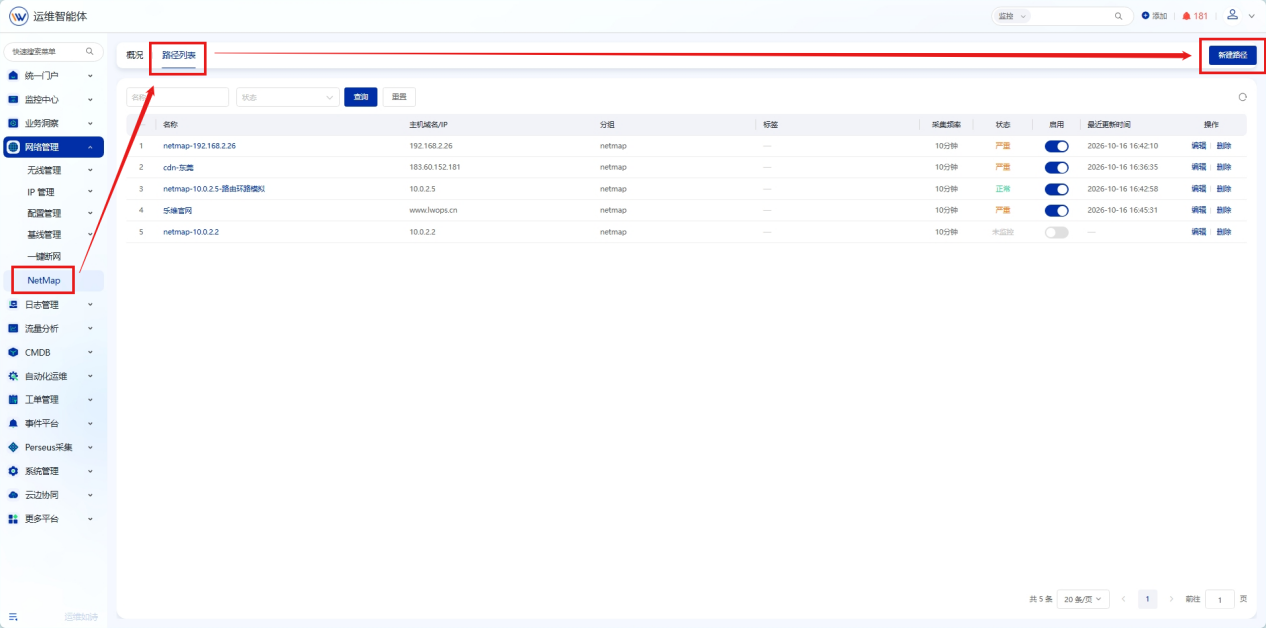Turn off the cdn-东莞 enable switch
Viewport: 1266px width, 628px height.
tap(1056, 168)
